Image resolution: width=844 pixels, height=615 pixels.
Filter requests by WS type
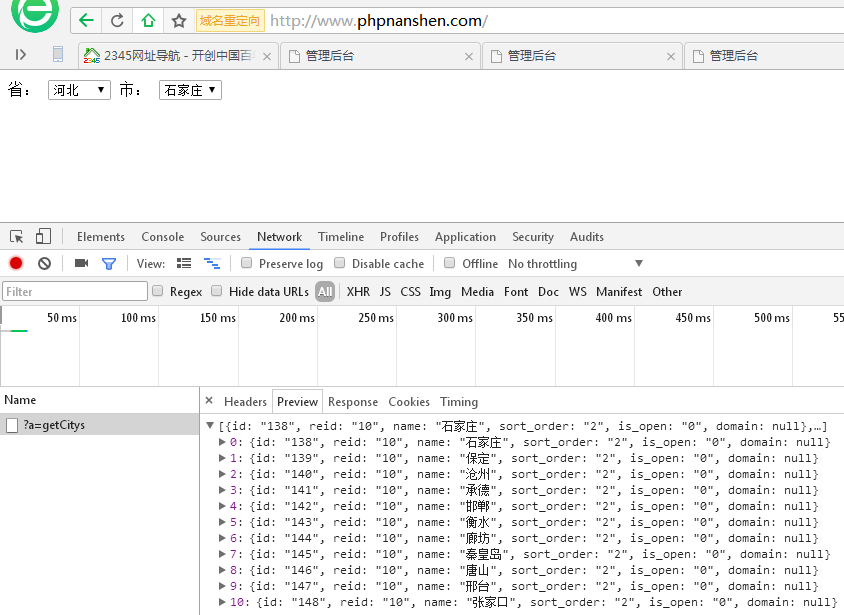tap(578, 292)
